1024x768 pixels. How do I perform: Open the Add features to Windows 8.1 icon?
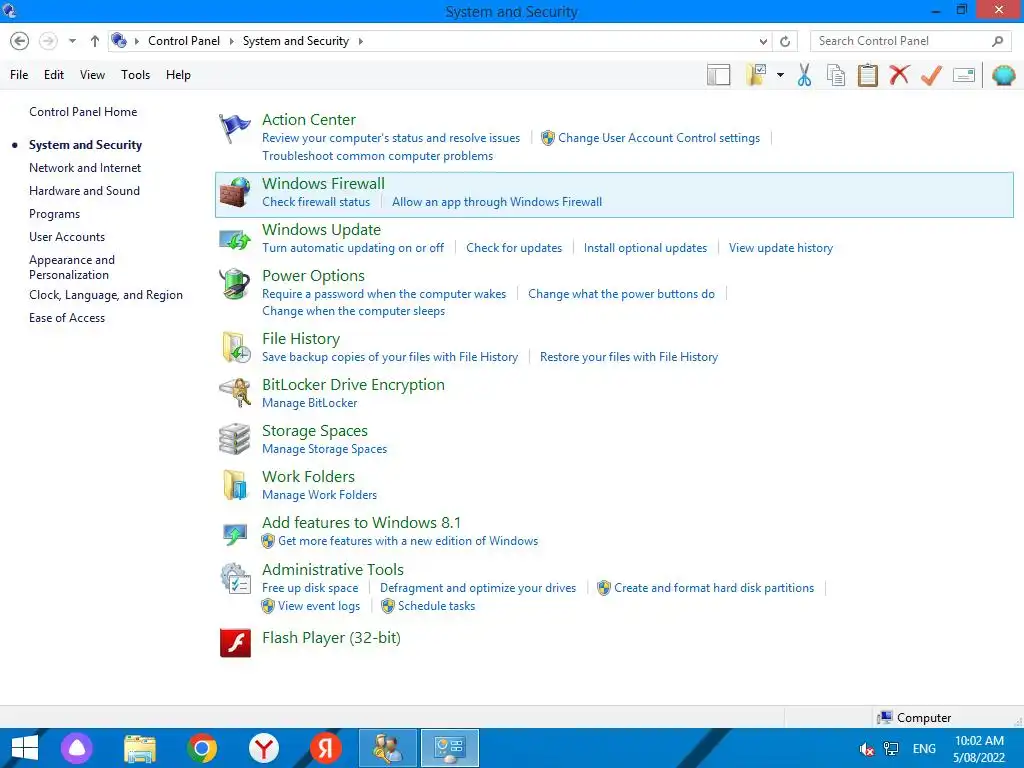(x=234, y=534)
